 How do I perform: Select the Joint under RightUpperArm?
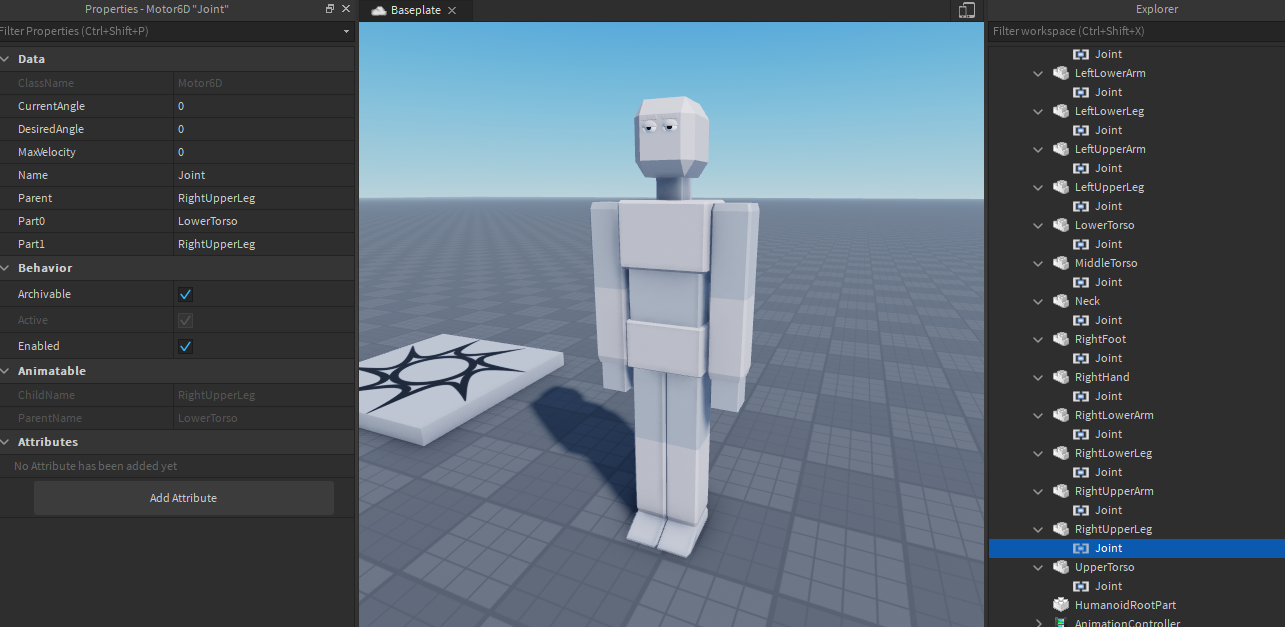tap(1108, 510)
